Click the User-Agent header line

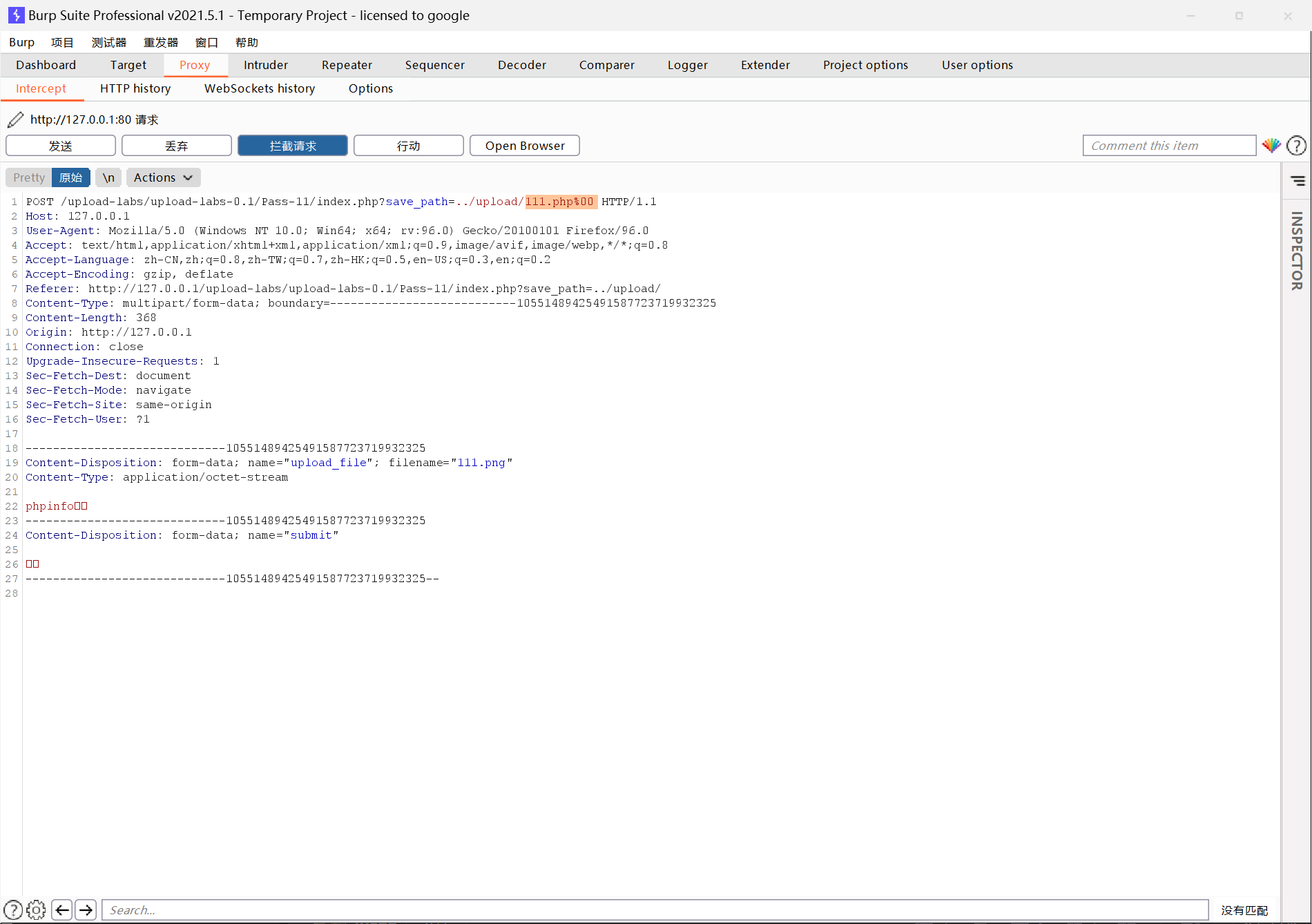[337, 231]
